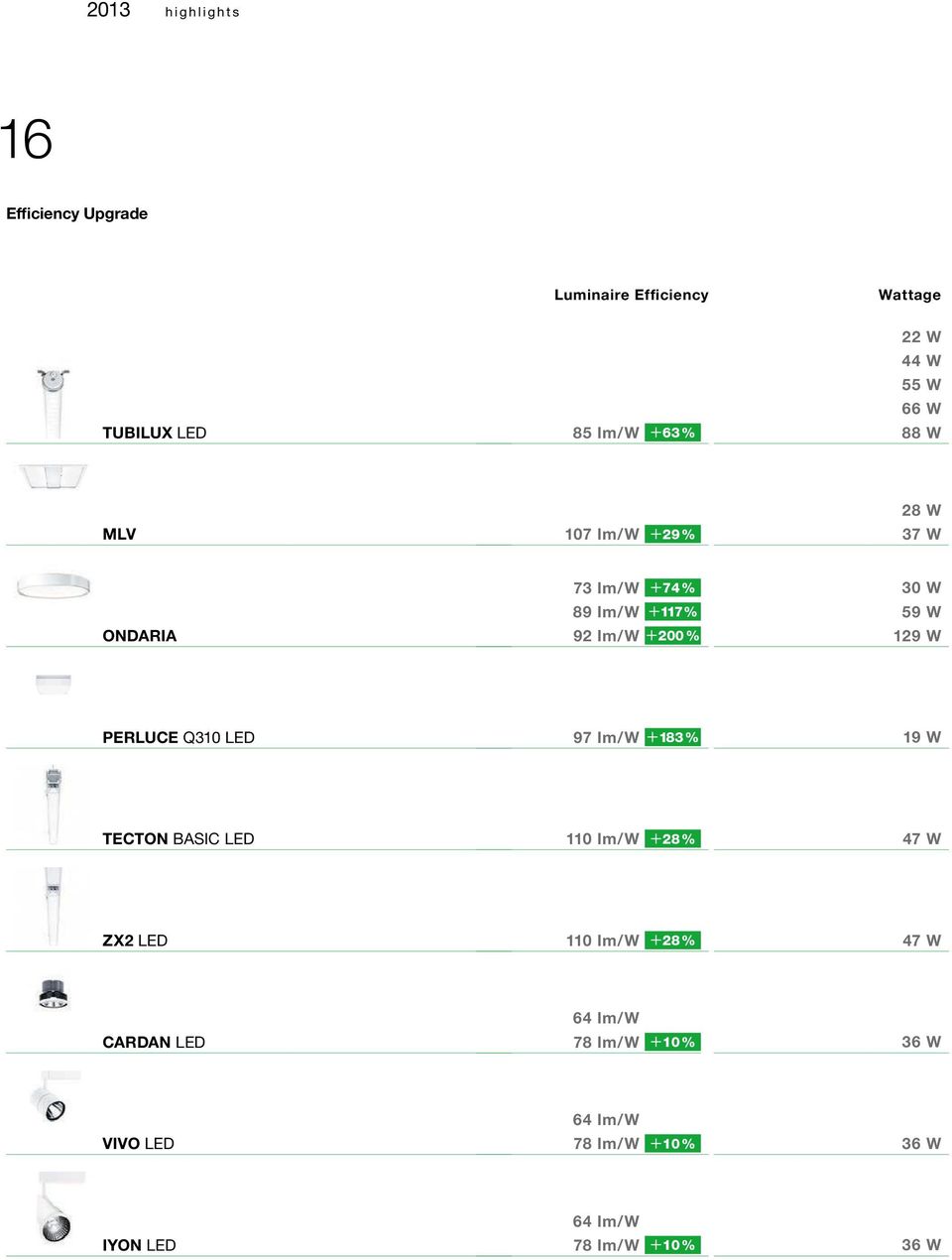Select the Efficiency Upgrade heading
This screenshot has width=952, height=1260.
click(x=77, y=213)
